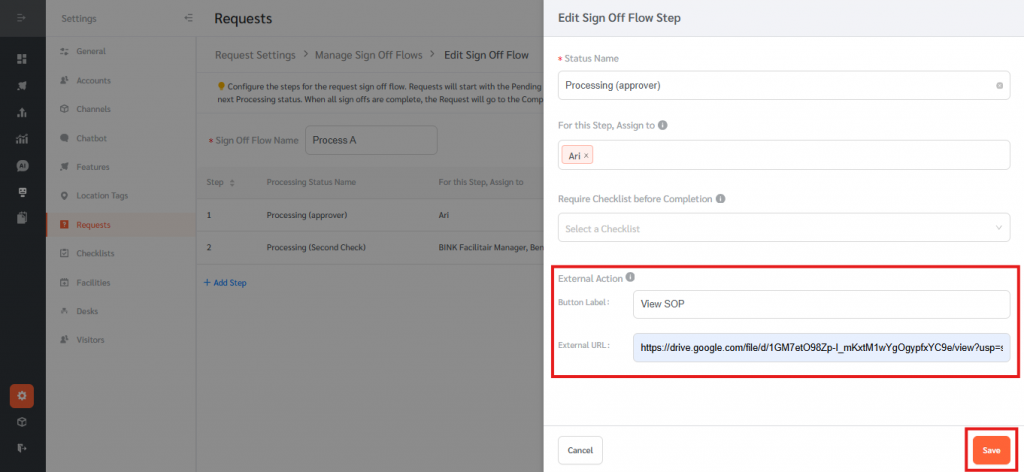The image size is (1024, 472).
Task: Click the Cancel button
Action: (580, 450)
